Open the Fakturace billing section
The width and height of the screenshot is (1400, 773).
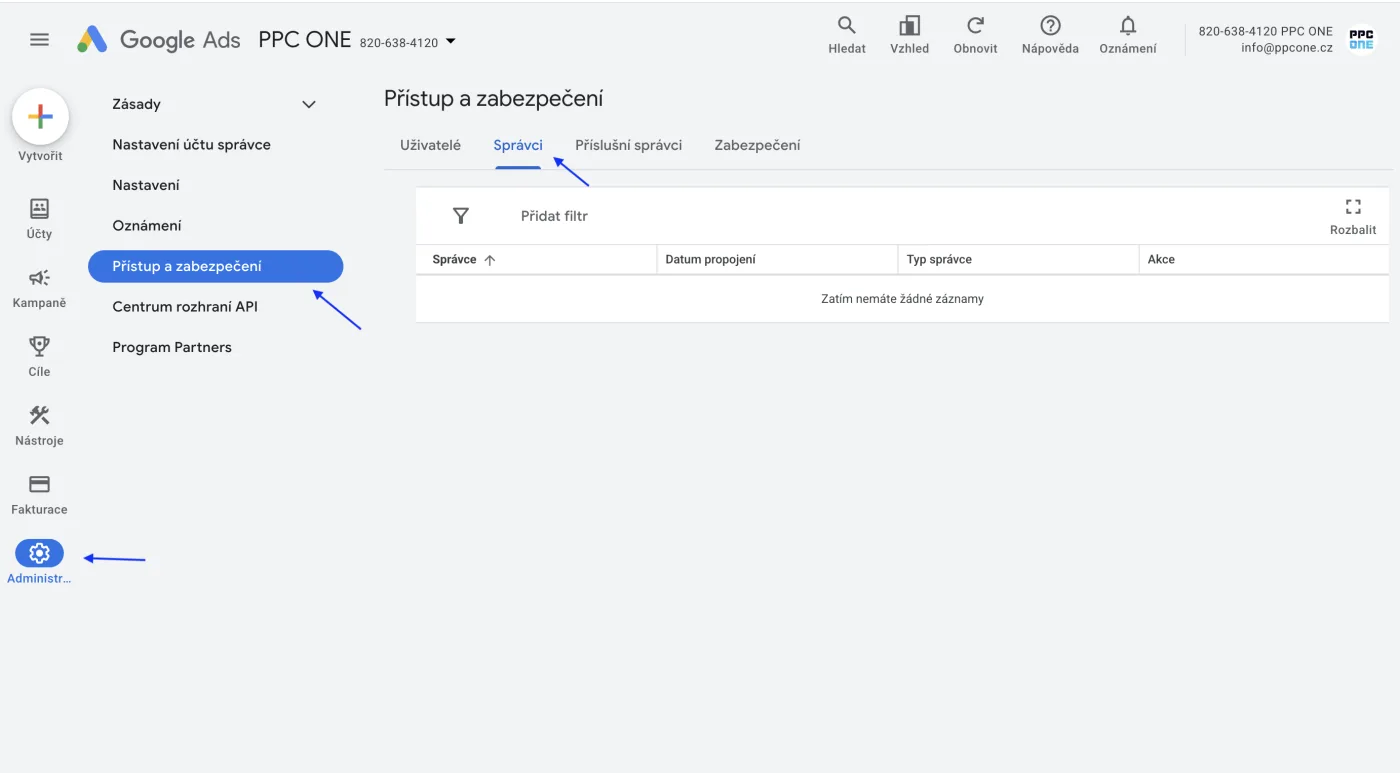coord(39,495)
